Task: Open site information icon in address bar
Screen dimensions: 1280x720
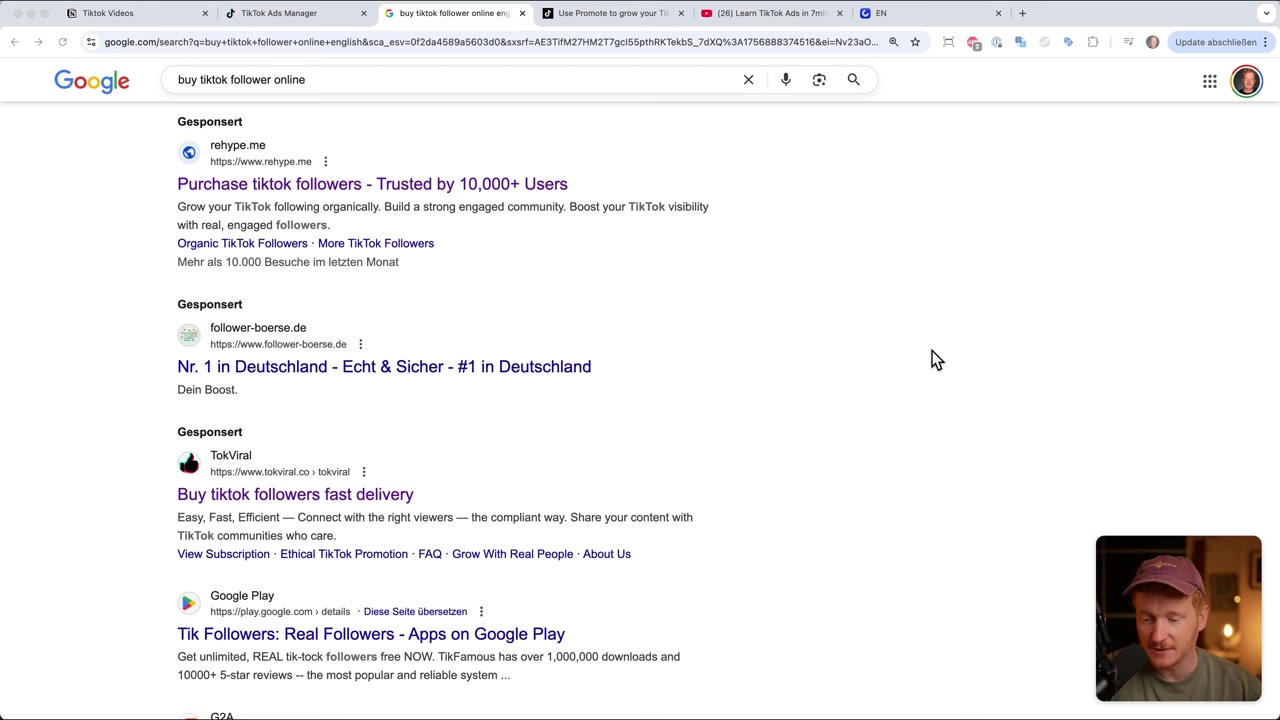Action: 91,42
